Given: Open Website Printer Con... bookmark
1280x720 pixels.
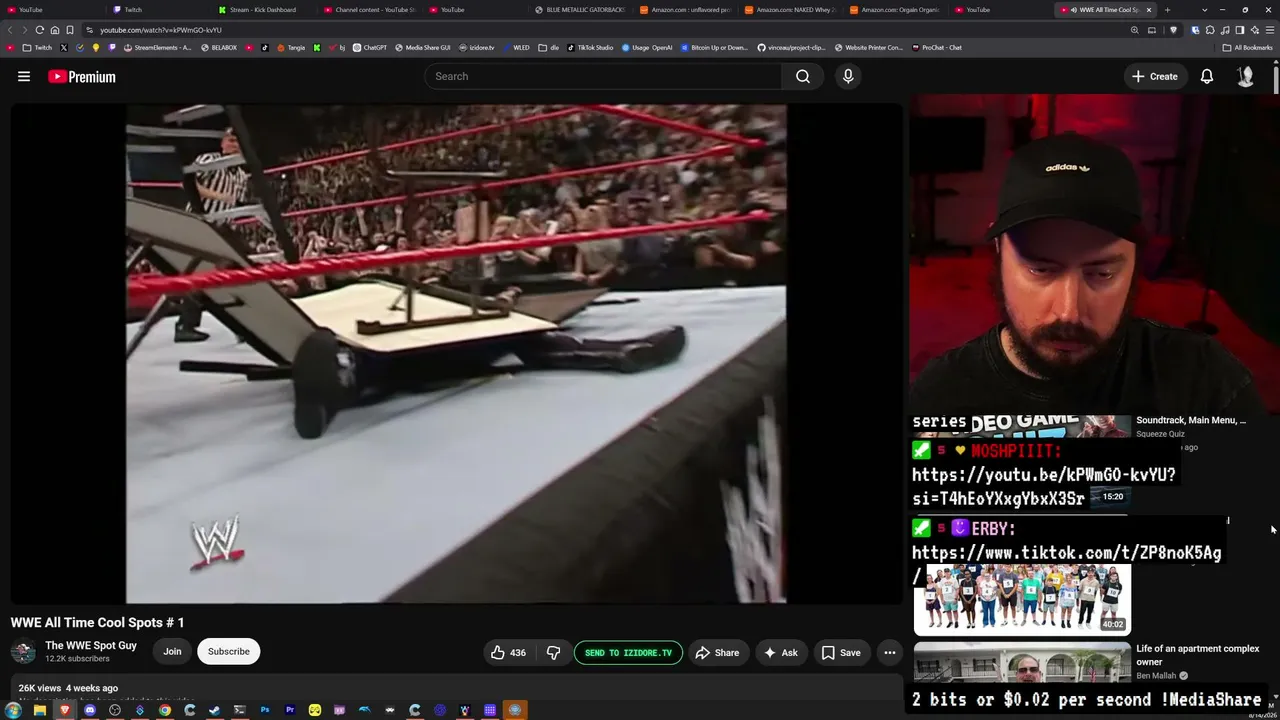Looking at the screenshot, I should 868,47.
